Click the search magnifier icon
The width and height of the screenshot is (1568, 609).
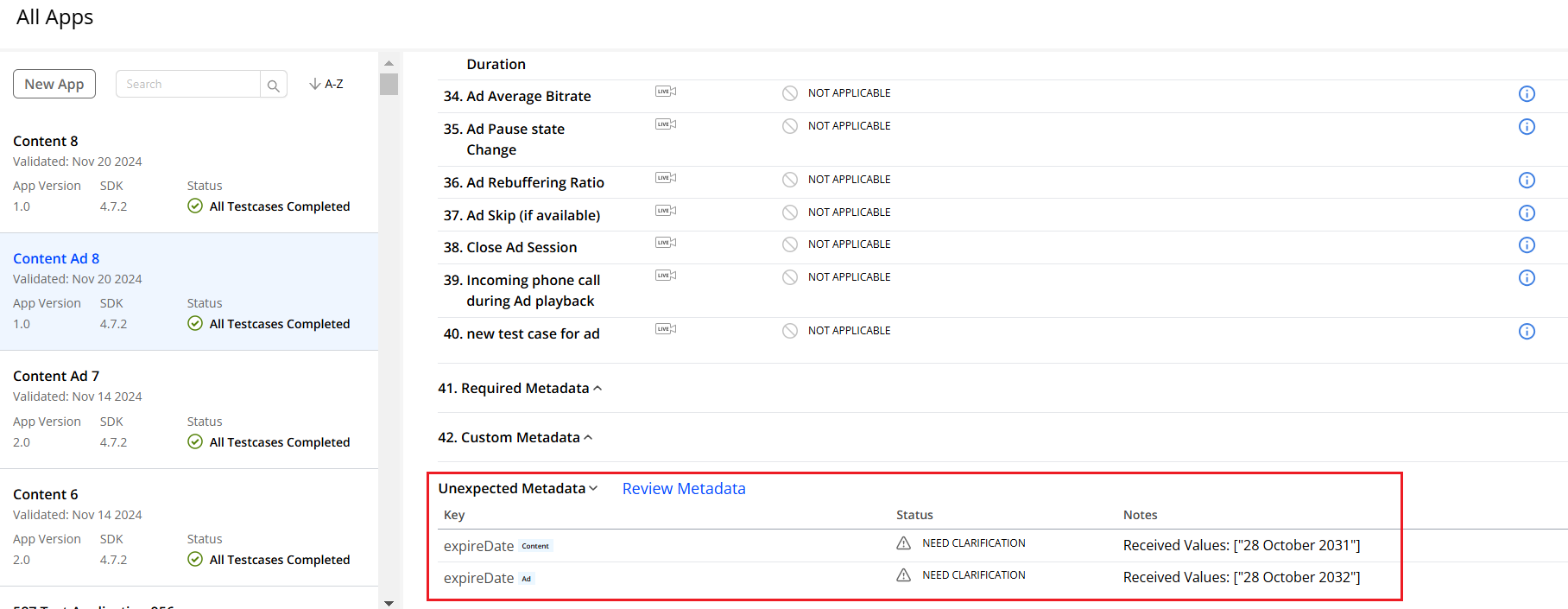tap(273, 85)
